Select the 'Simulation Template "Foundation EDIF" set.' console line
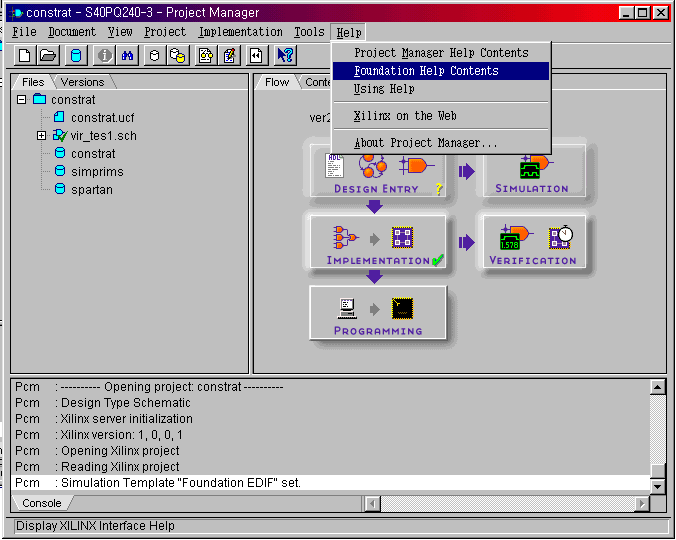The image size is (676, 540). point(330,483)
